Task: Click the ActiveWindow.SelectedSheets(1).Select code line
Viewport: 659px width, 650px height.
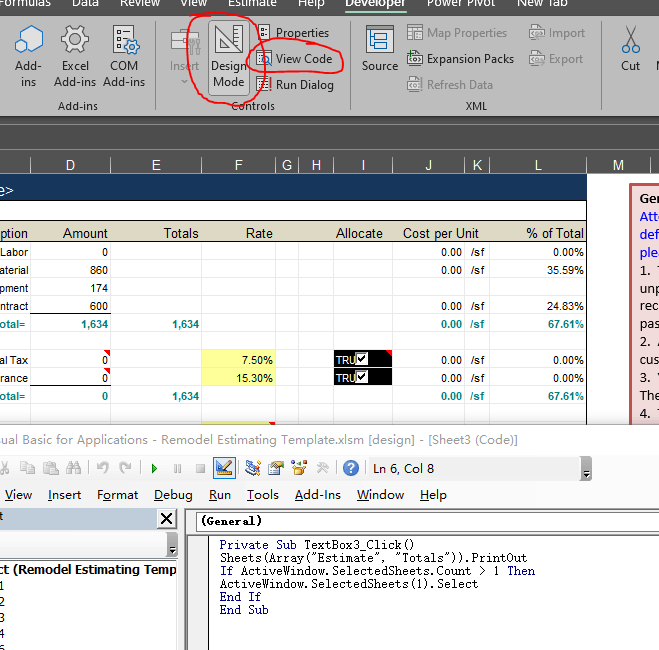Action: point(349,584)
